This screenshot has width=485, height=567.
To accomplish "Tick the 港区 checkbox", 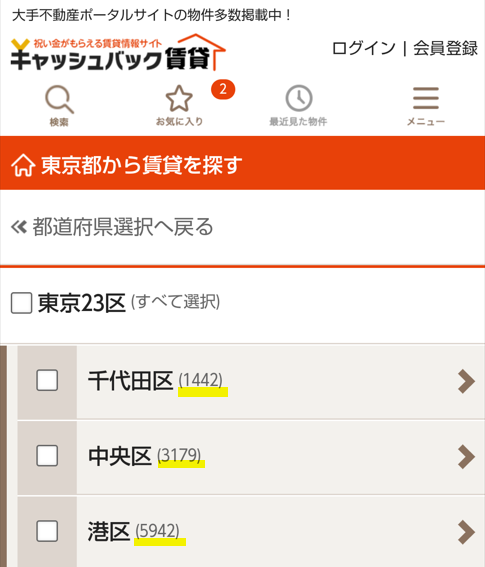I will tap(47, 531).
